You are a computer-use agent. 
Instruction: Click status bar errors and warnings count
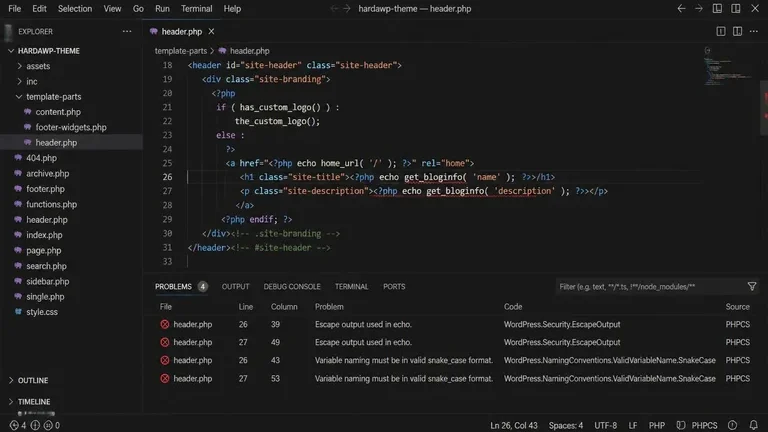pyautogui.click(x=34, y=425)
